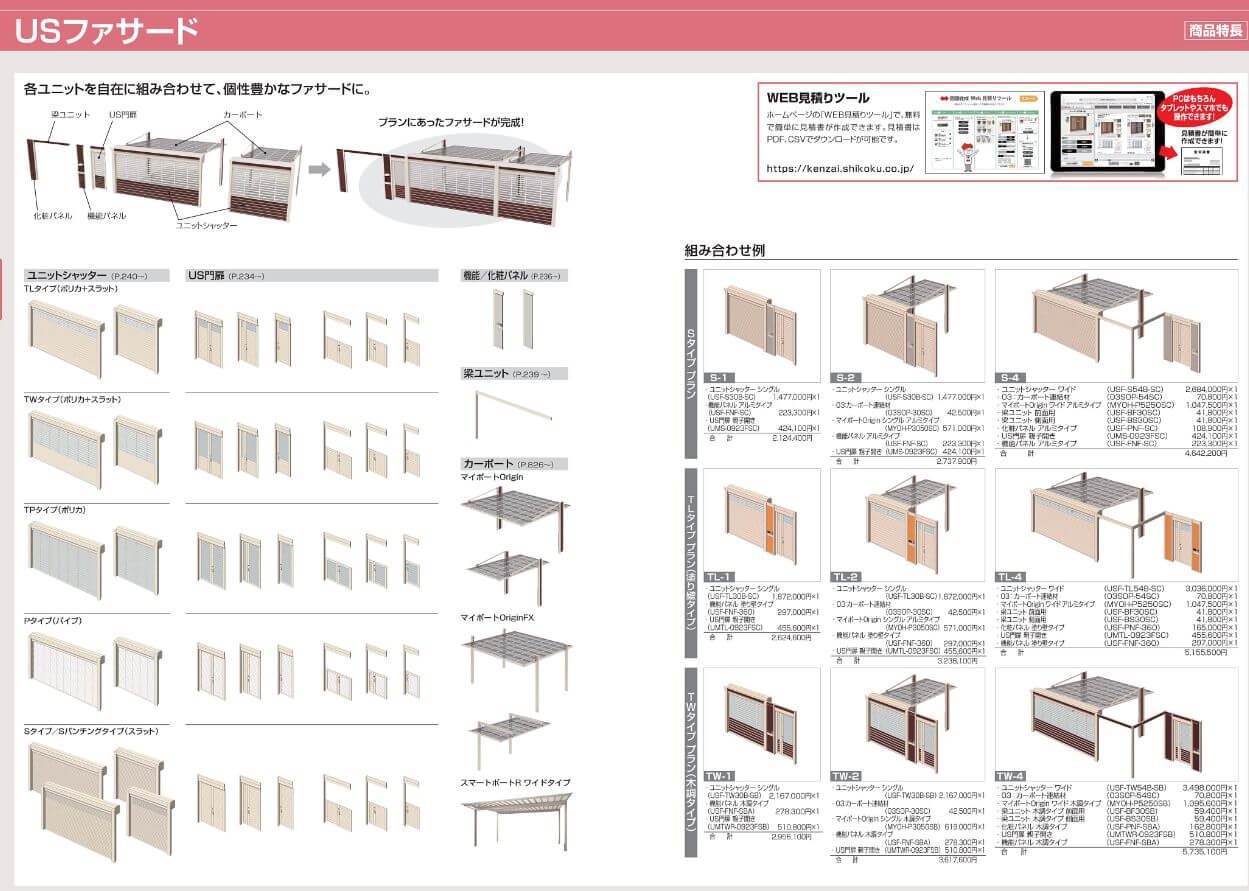Click the 組み合わせ例 section heading
1249x891 pixels.
tap(725, 251)
